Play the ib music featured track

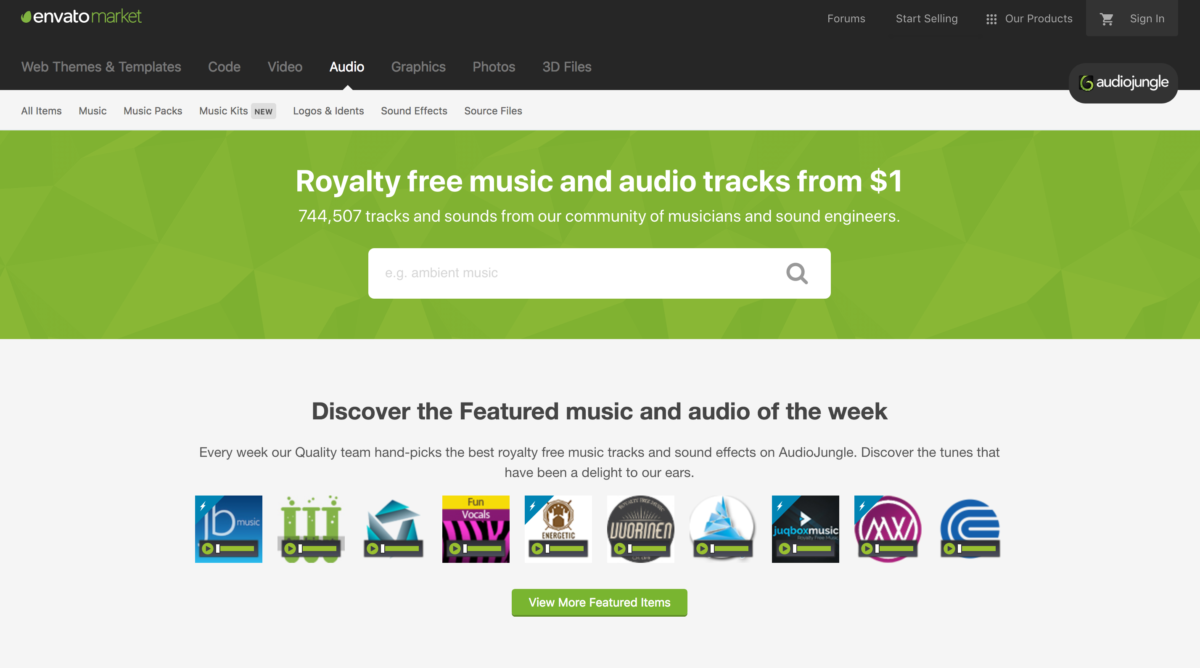click(x=207, y=549)
